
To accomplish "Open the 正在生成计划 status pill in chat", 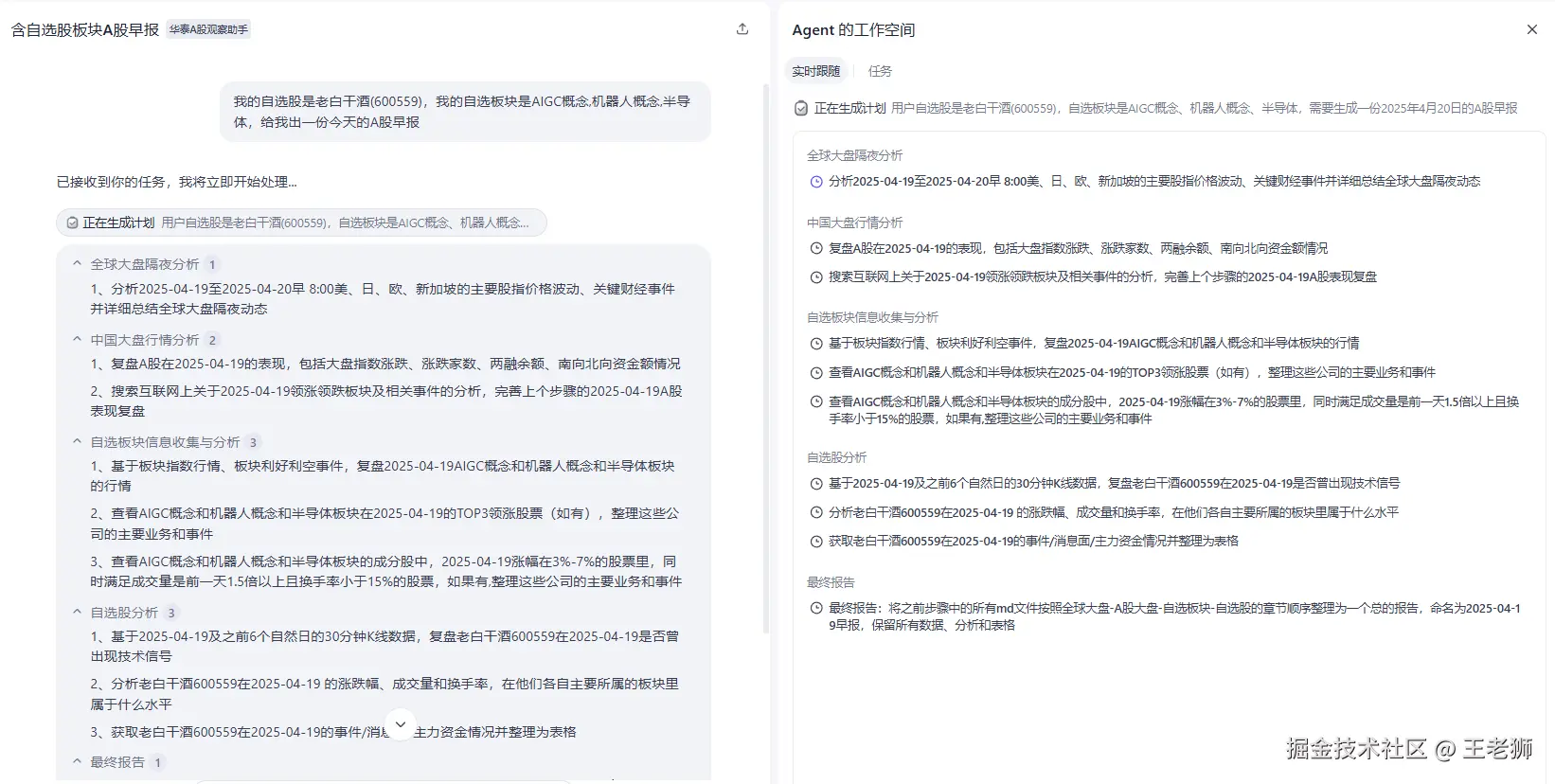I will pos(301,223).
